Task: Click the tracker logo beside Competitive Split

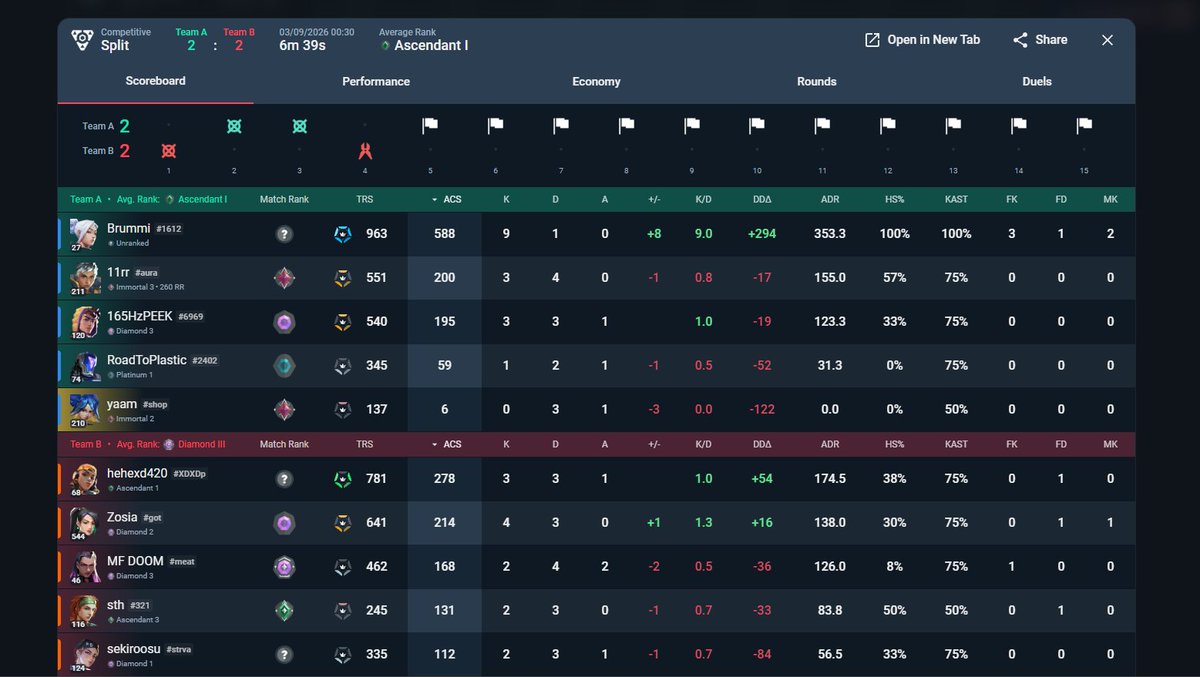Action: [x=82, y=40]
